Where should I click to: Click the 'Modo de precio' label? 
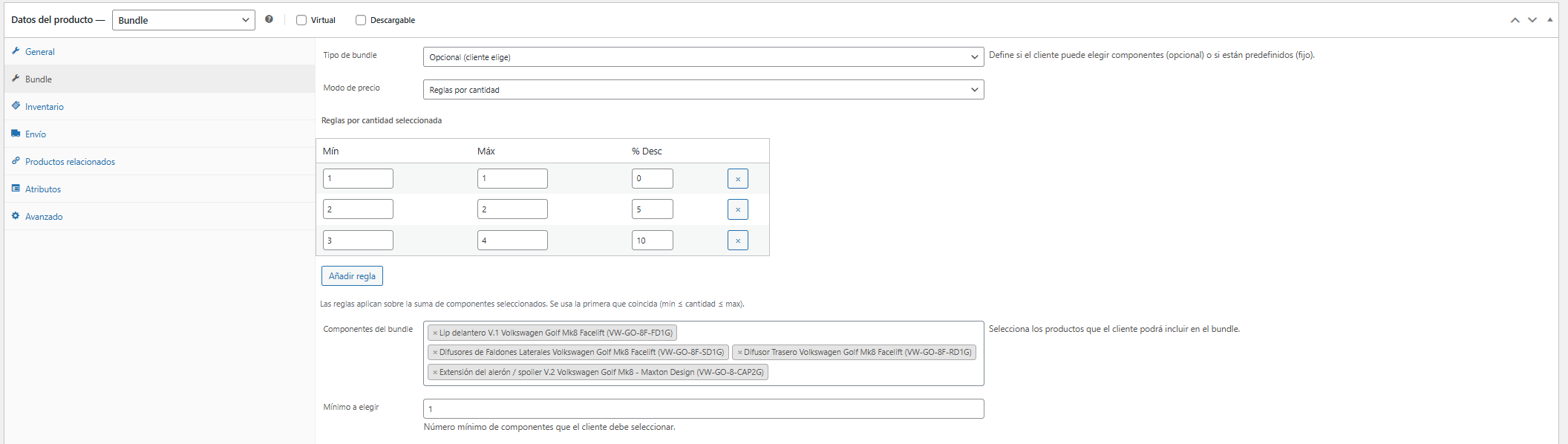tap(351, 88)
